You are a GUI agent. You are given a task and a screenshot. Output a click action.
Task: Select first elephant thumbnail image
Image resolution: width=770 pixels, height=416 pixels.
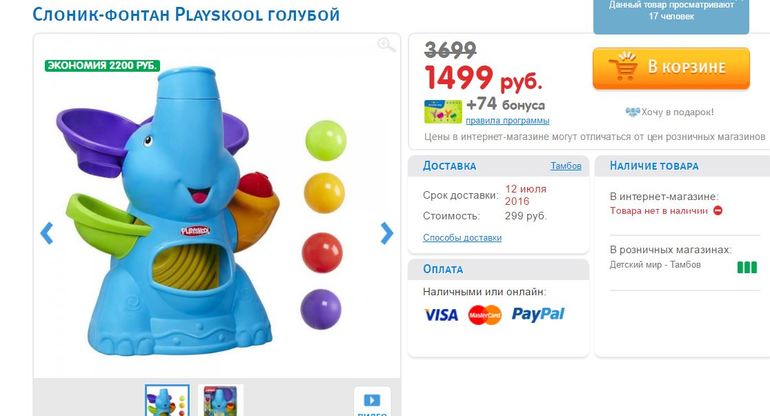[167, 400]
